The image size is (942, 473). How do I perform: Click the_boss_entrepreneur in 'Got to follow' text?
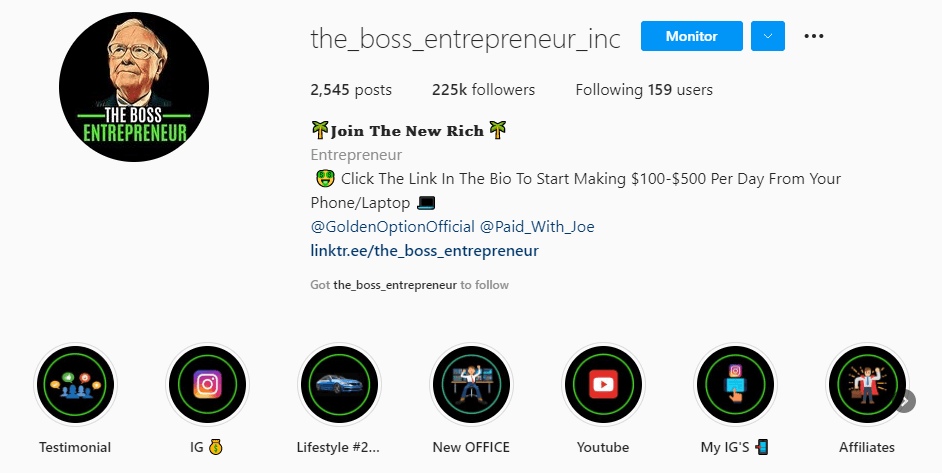pos(395,285)
